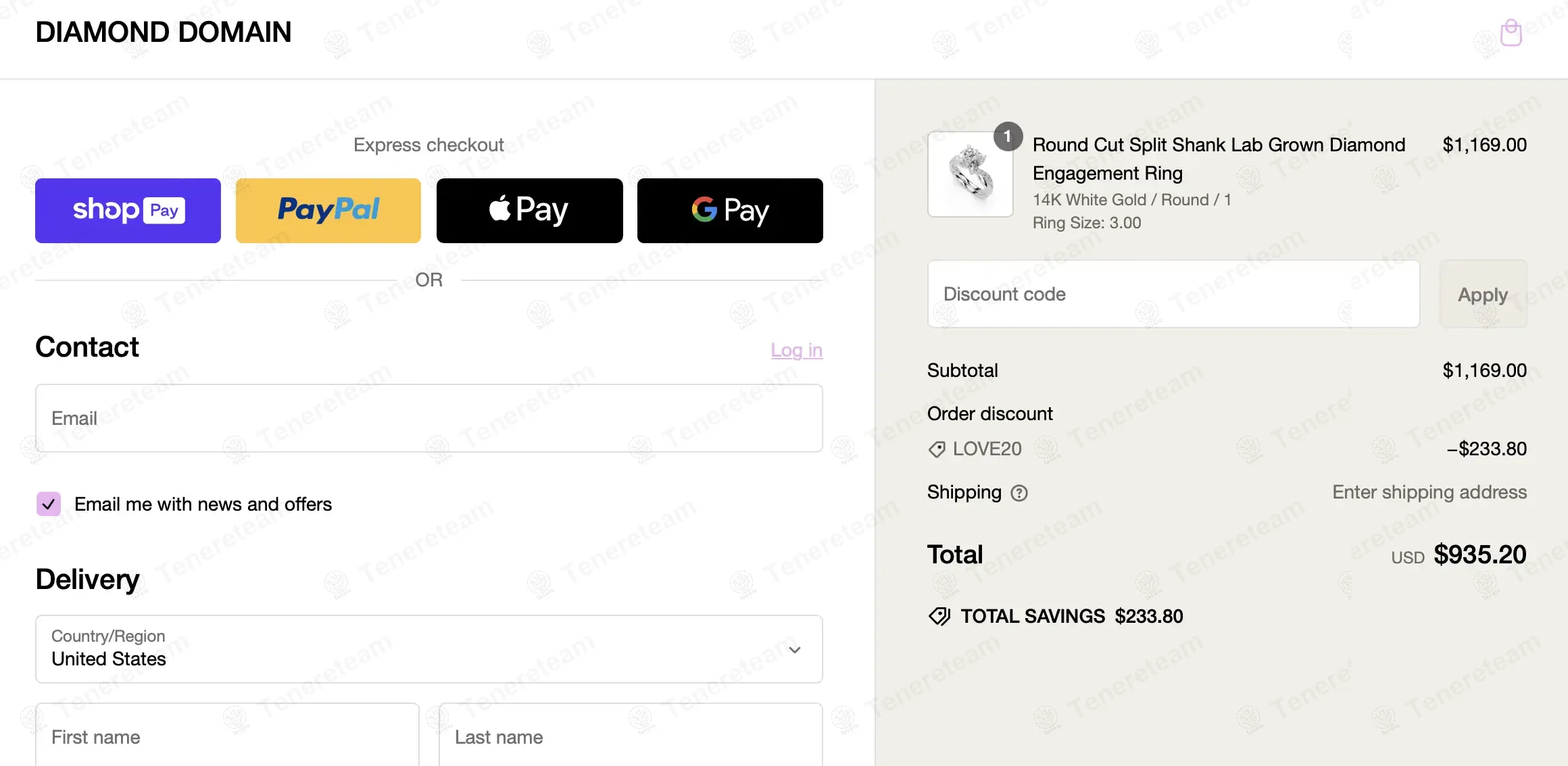
Task: Focus the Discount code field
Action: [1173, 295]
